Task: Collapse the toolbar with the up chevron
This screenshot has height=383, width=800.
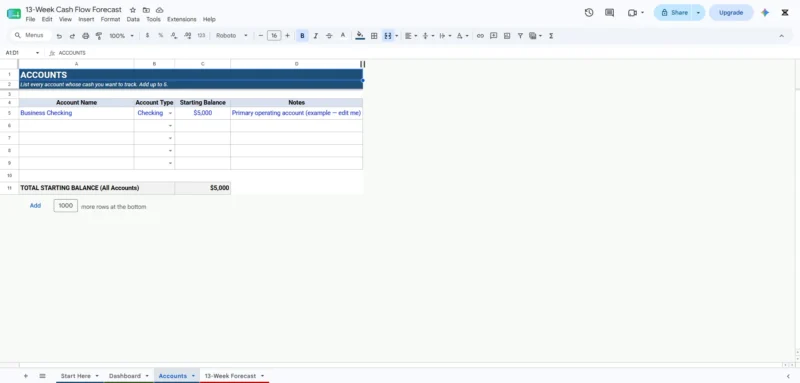Action: tap(781, 36)
